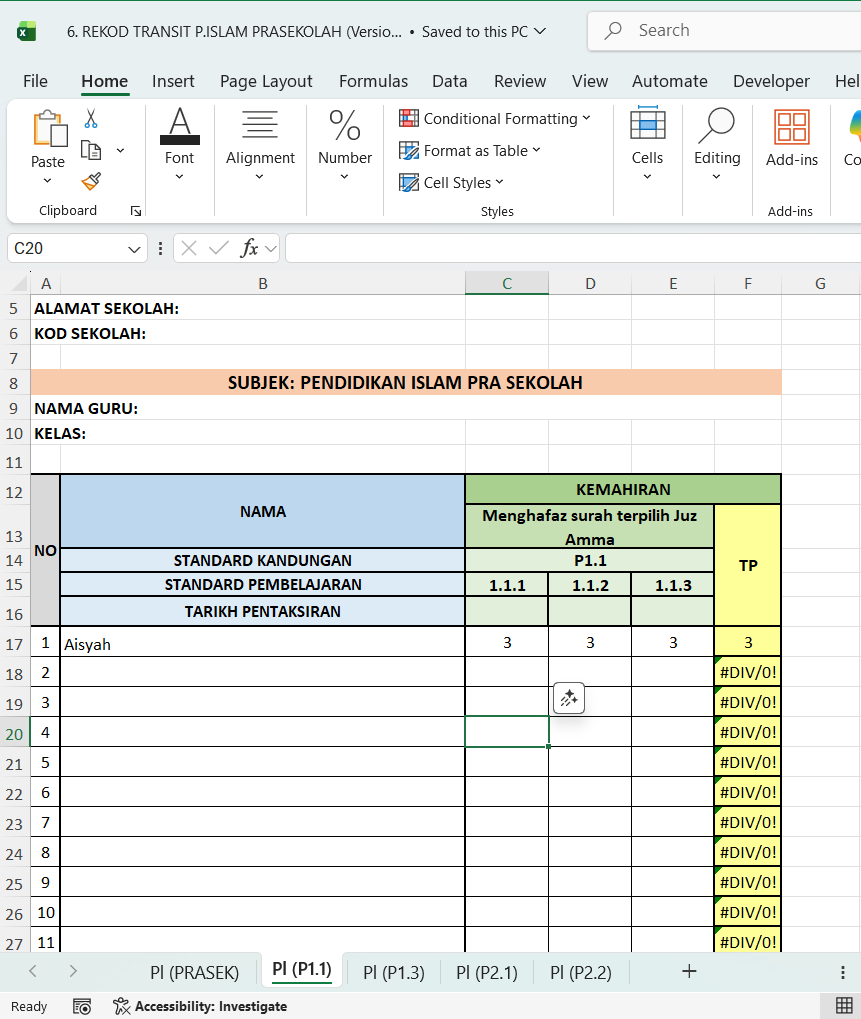
Task: Switch to the PI (P1.3) sheet tab
Action: 393,972
